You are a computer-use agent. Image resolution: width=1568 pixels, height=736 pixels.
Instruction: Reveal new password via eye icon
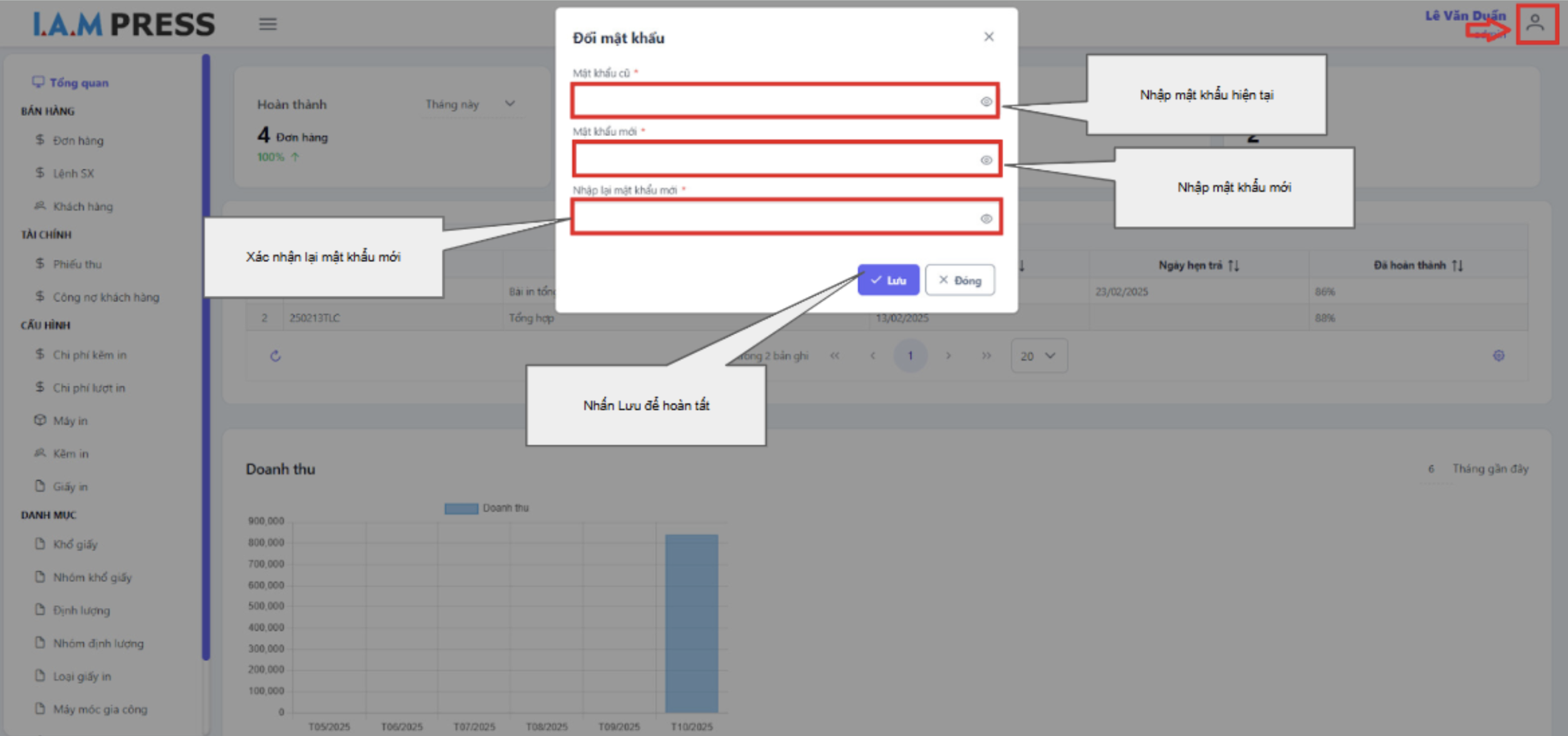coord(986,160)
